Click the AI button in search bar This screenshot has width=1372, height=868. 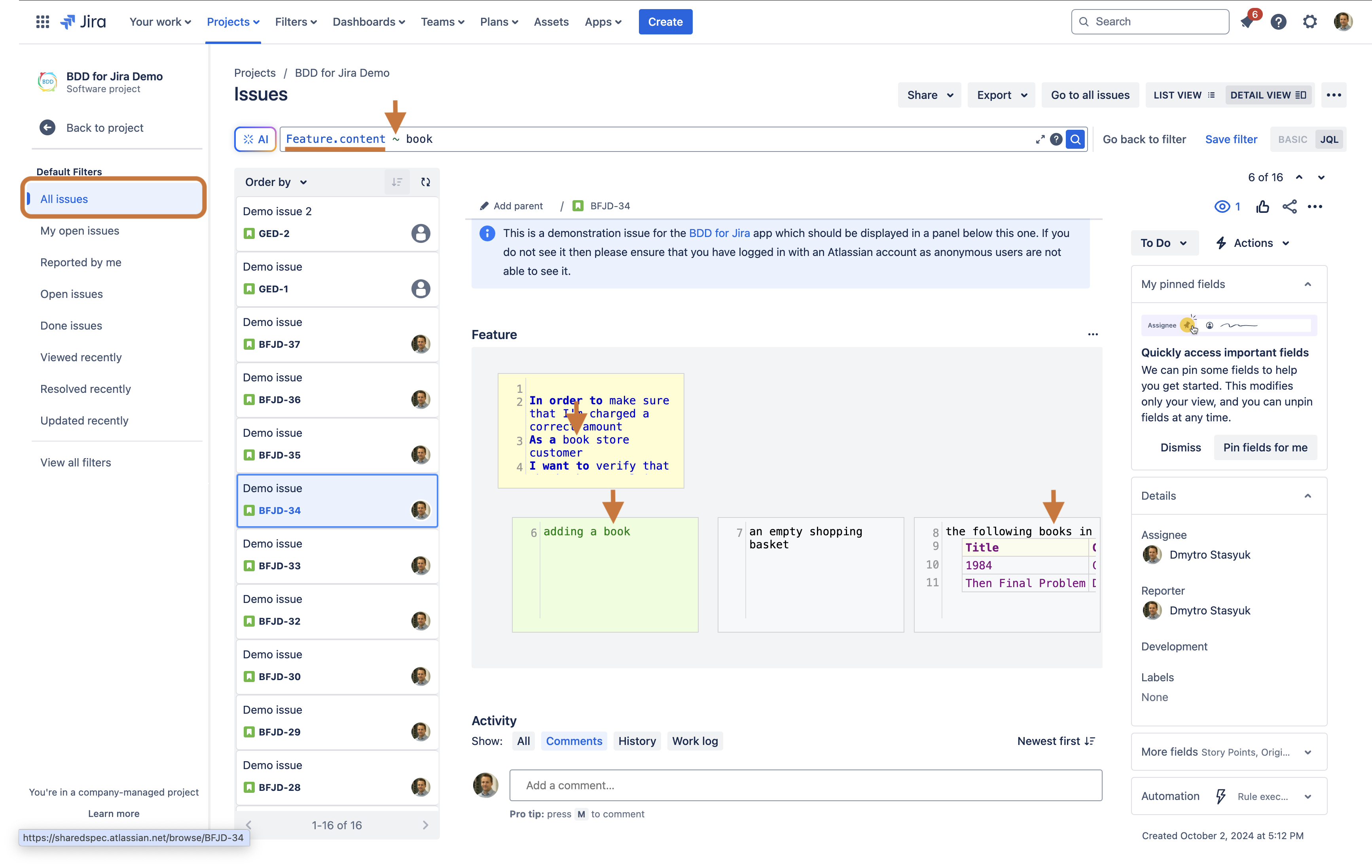click(x=255, y=139)
